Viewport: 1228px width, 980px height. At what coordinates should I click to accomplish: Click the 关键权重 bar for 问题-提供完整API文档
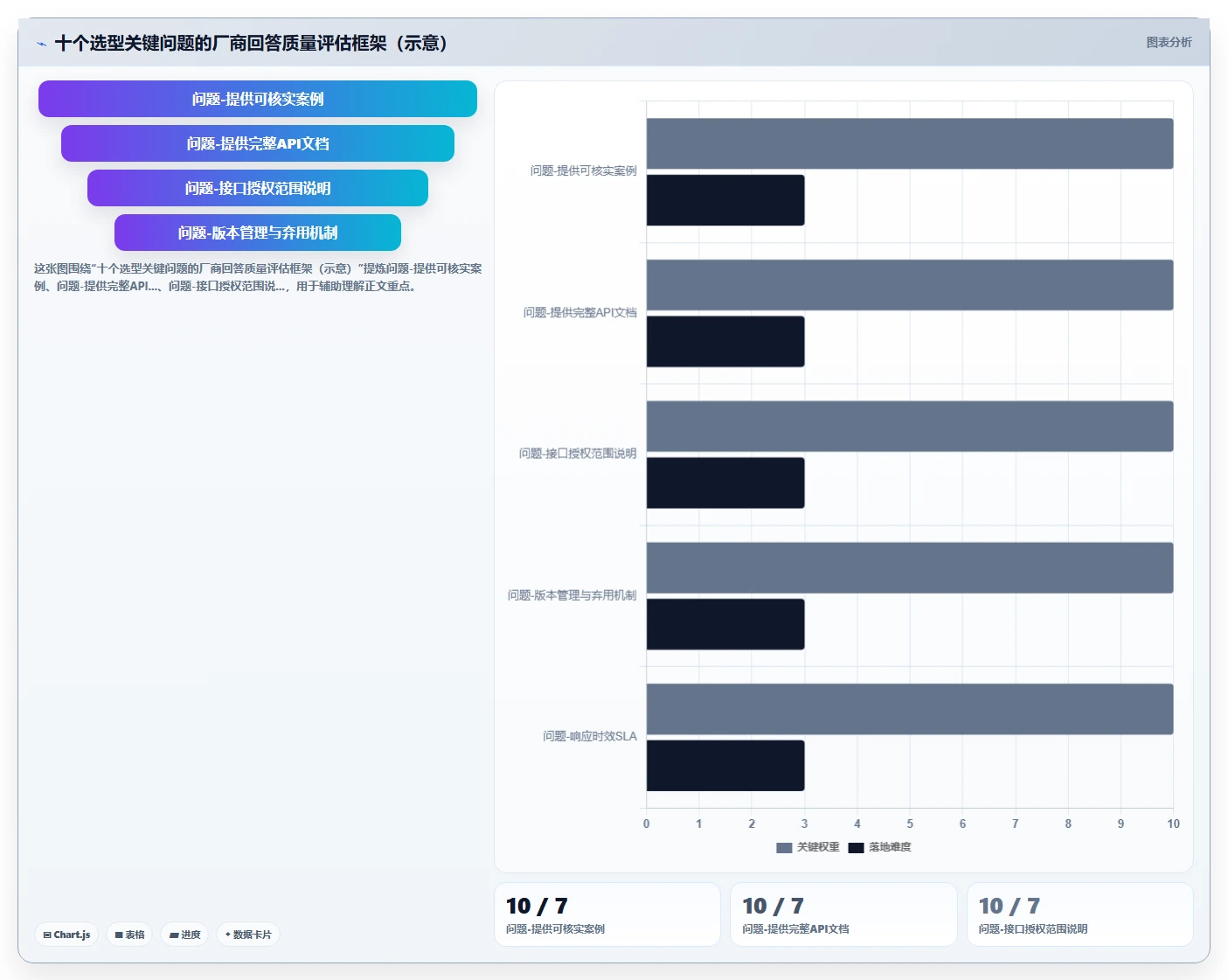click(x=910, y=285)
